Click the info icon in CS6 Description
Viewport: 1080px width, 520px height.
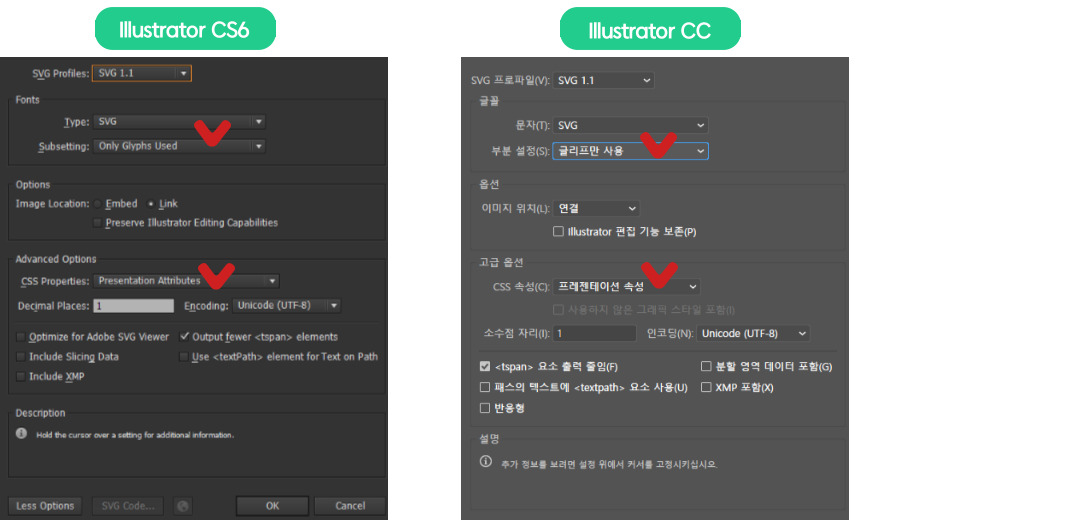(21, 434)
